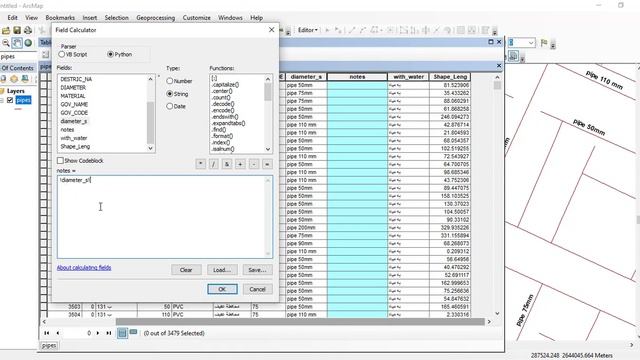This screenshot has width=640, height=360.
Task: Click Save expression button
Action: [x=258, y=270]
